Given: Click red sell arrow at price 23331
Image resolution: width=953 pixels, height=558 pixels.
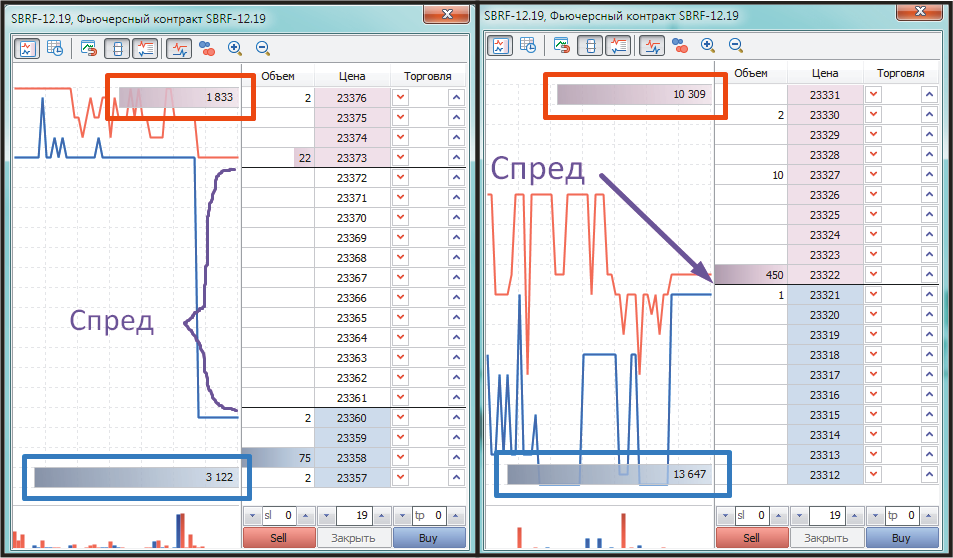Looking at the screenshot, I should tap(873, 94).
